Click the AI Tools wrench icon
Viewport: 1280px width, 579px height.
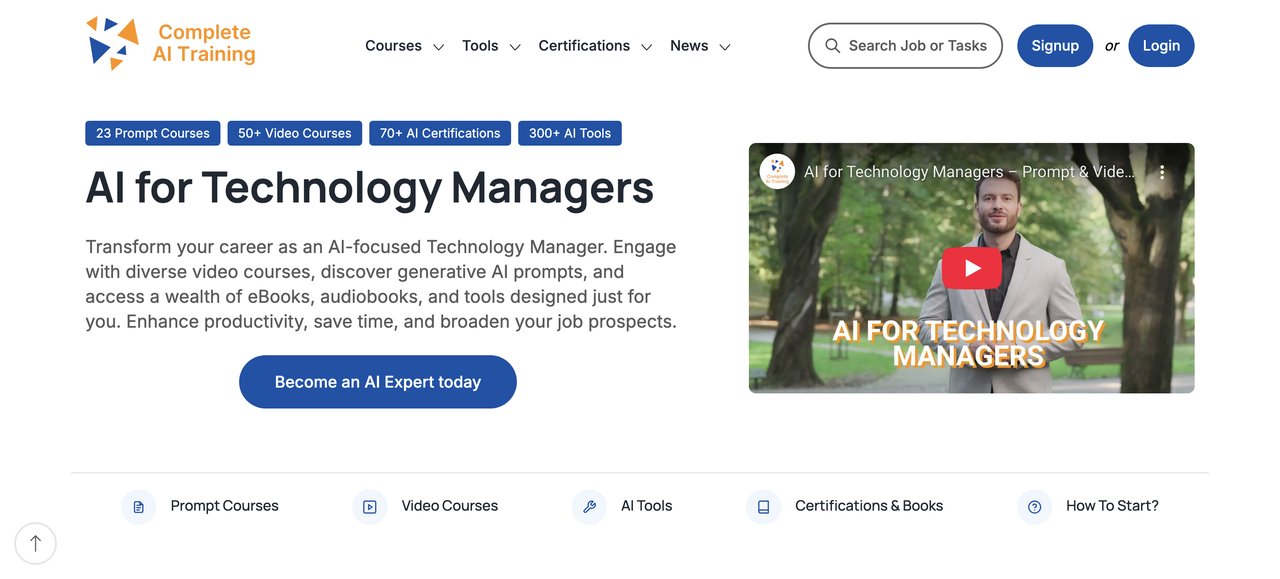(589, 507)
